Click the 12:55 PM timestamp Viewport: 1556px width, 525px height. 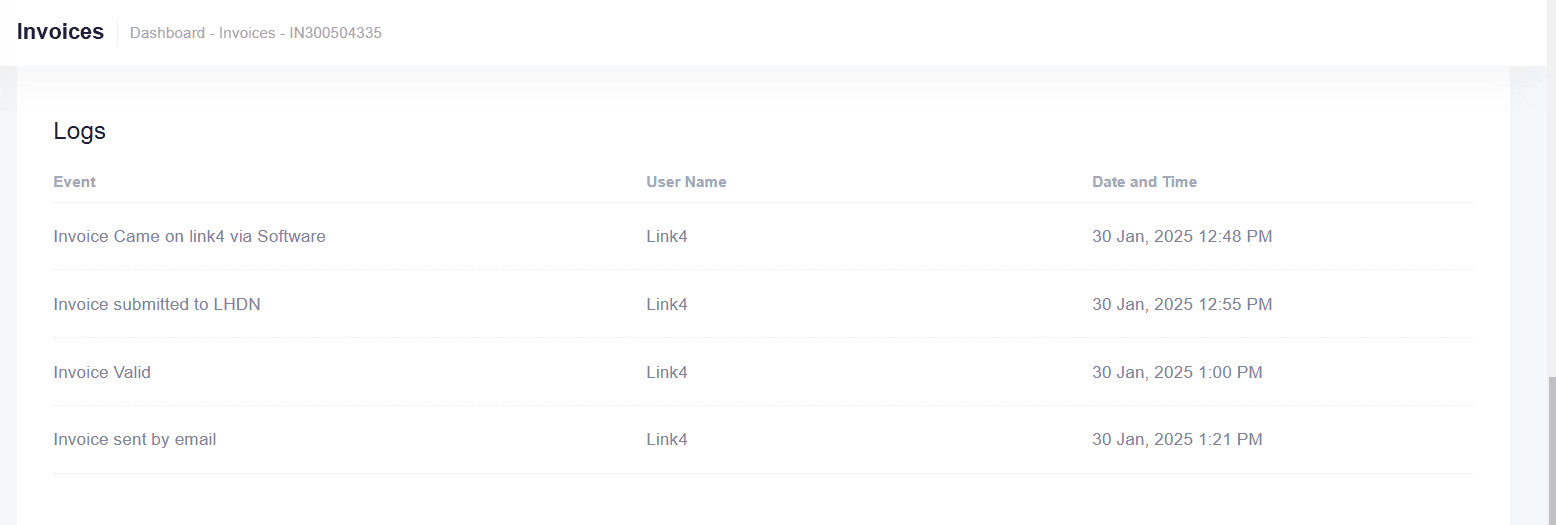(1182, 304)
